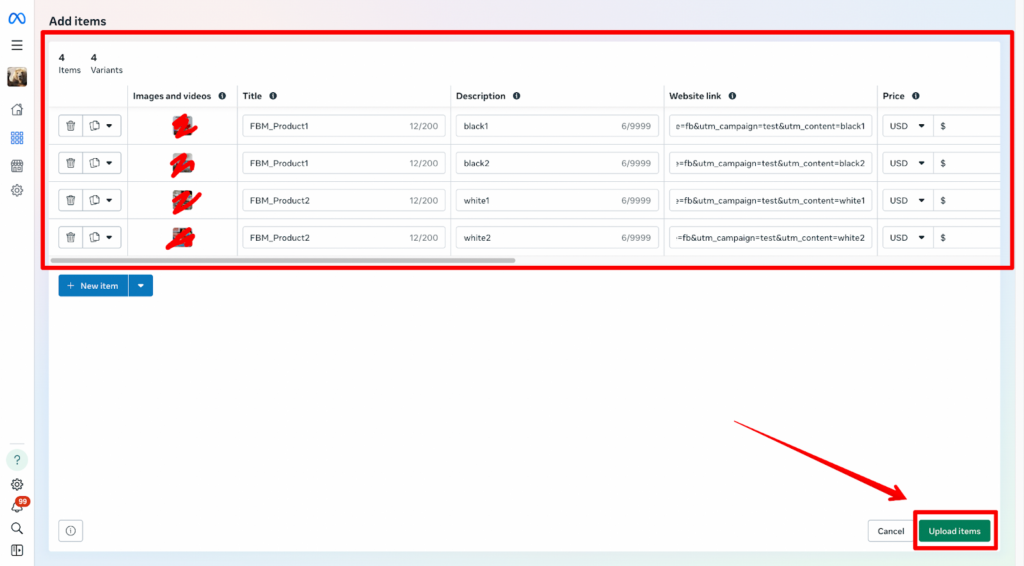Duplicate the white2 item row
Screen dimensions: 1024x566
click(x=95, y=238)
